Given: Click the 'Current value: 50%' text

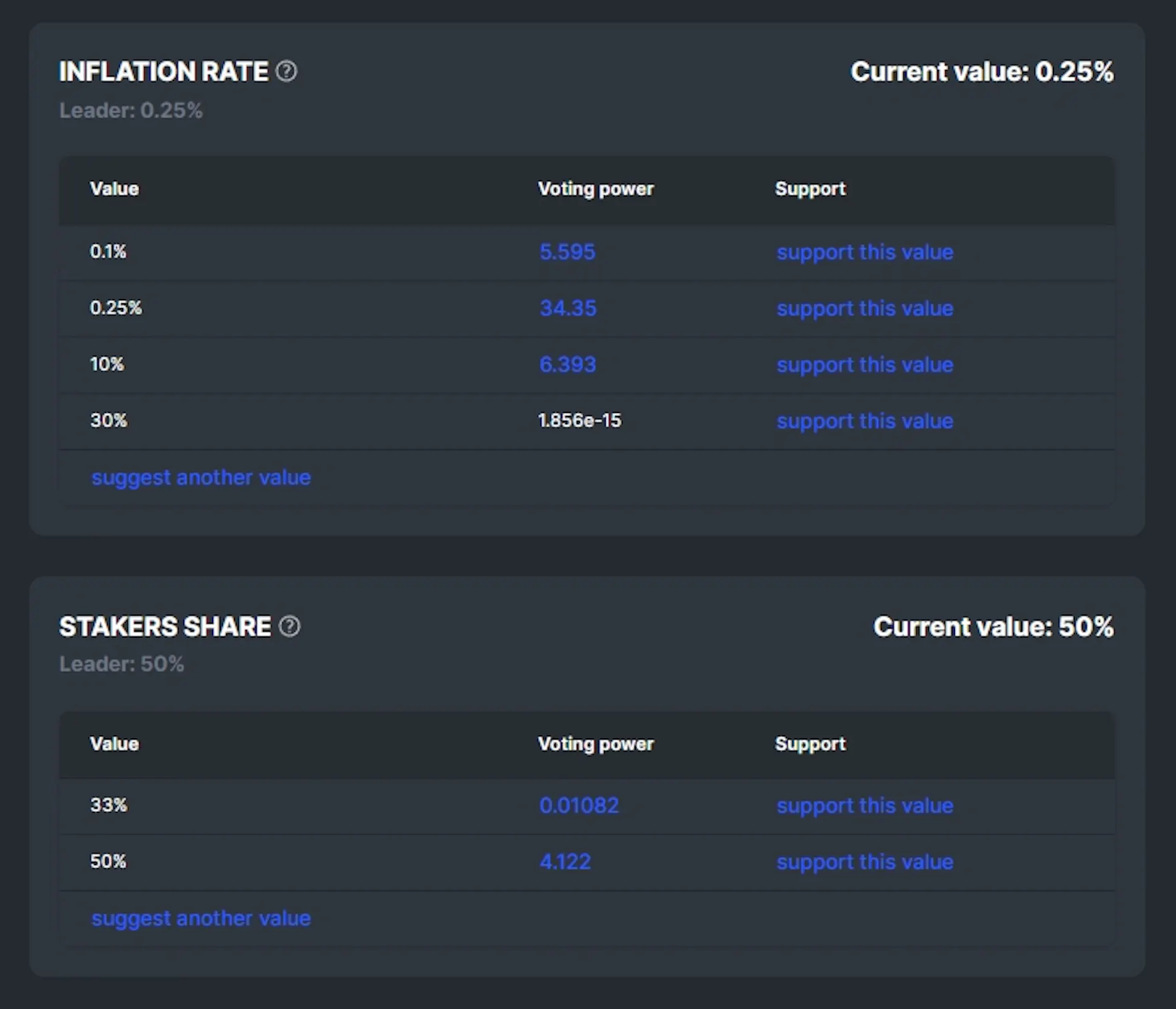Looking at the screenshot, I should pyautogui.click(x=993, y=626).
